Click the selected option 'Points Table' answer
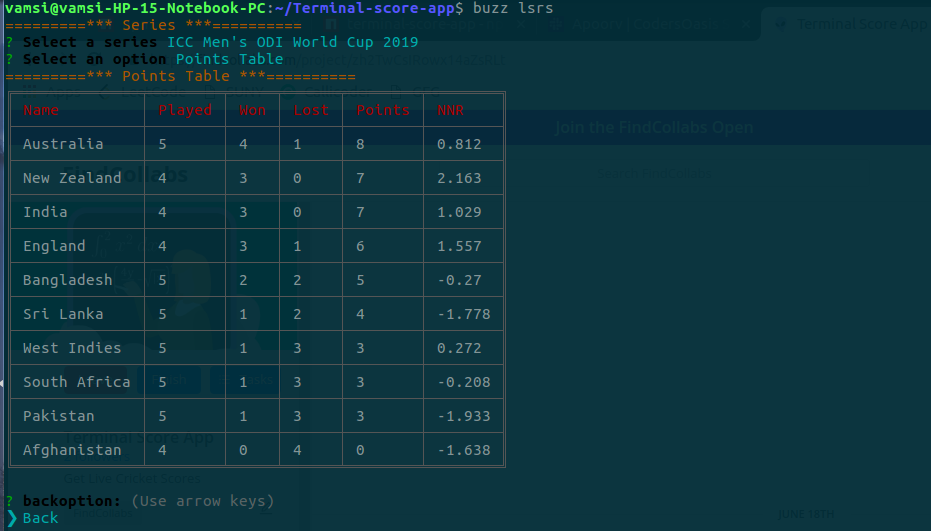This screenshot has width=931, height=531. [229, 59]
